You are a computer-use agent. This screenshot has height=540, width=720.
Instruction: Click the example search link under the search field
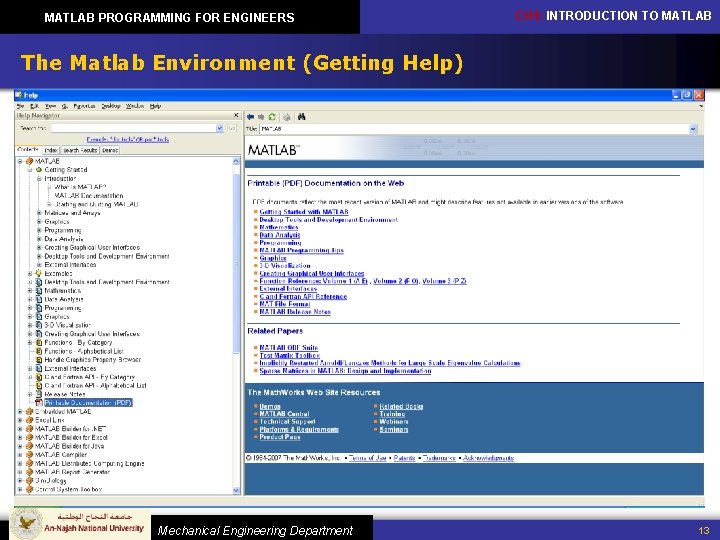(128, 139)
